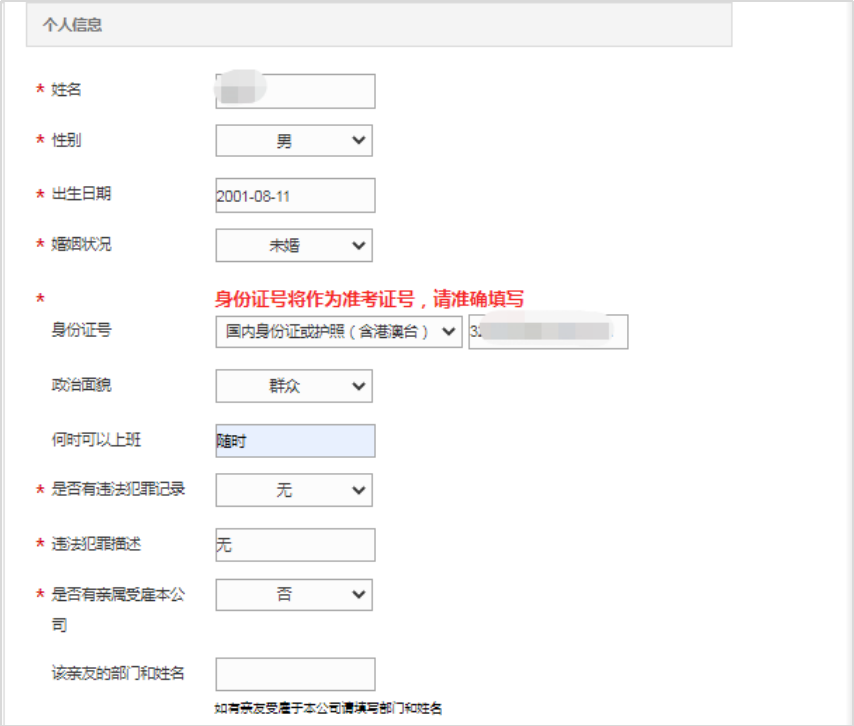
Task: Click the 违法犯罪描述 description input field
Action: pos(295,545)
